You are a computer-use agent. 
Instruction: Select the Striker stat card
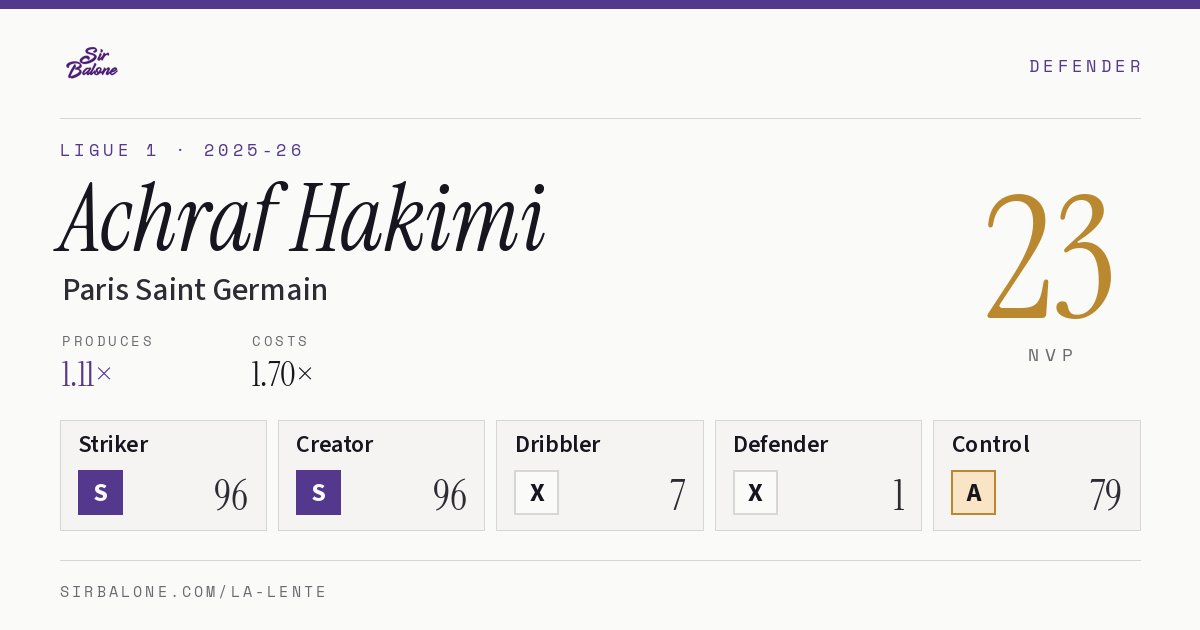click(163, 475)
